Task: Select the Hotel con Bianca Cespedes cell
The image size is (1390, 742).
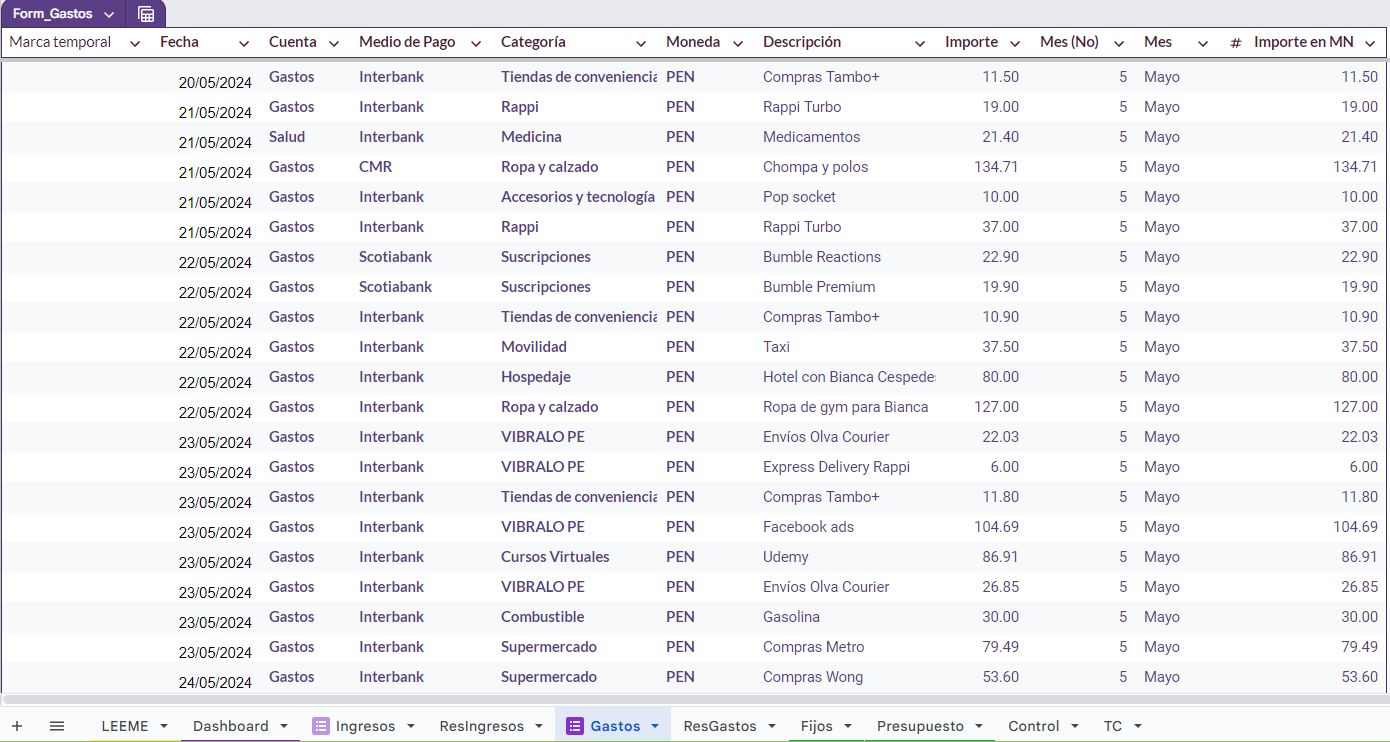Action: 848,377
